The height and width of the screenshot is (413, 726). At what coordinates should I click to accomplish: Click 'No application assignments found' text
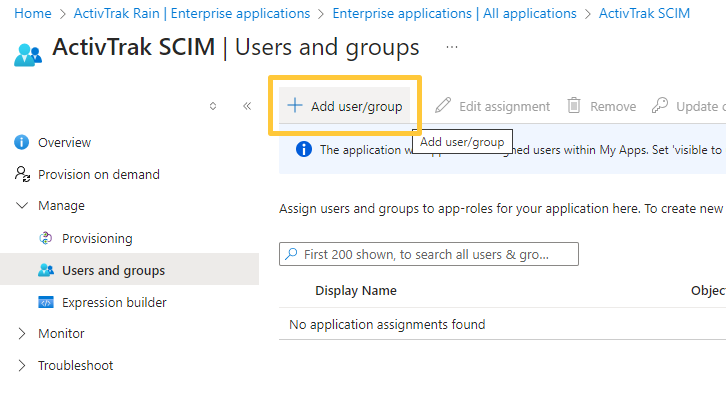(x=387, y=325)
